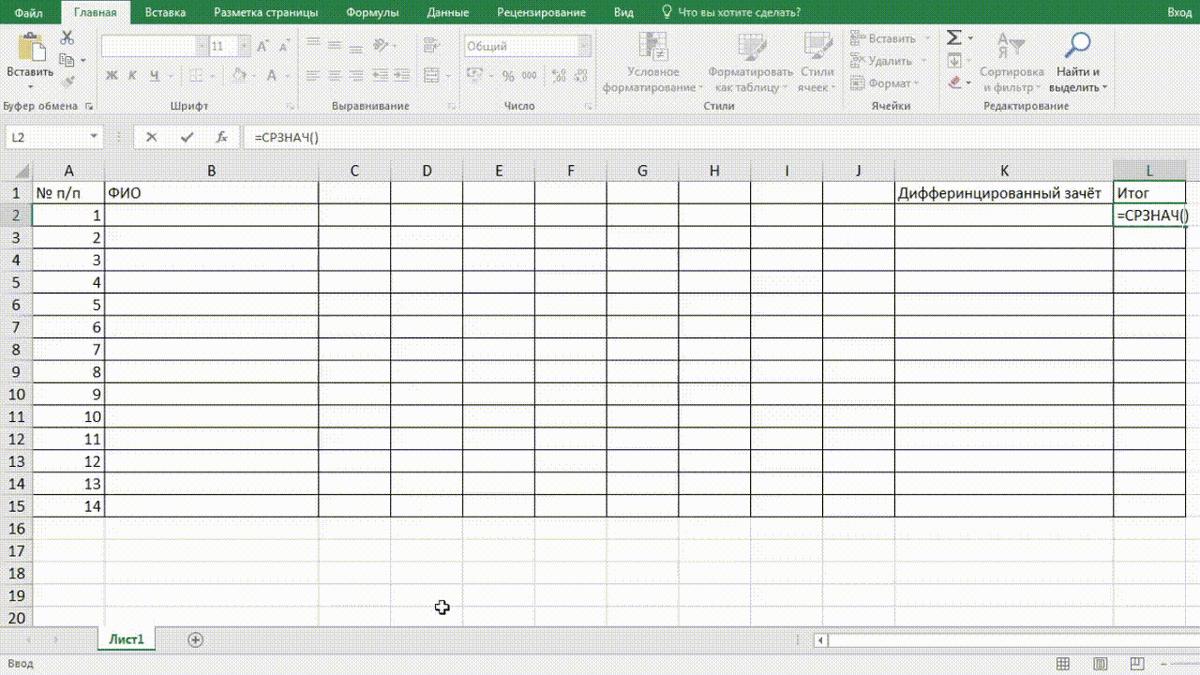Open Найти и выделить dropdown

point(1078,62)
